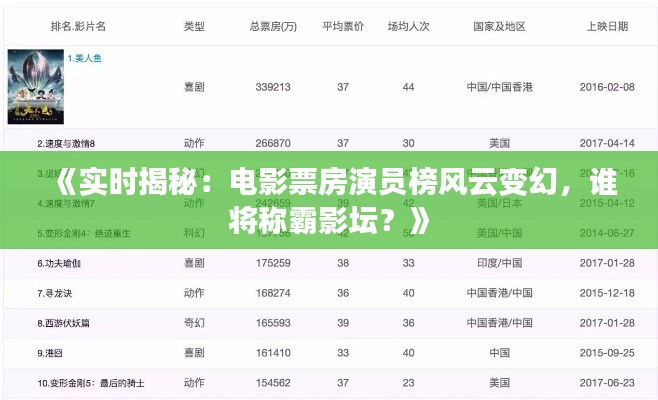The height and width of the screenshot is (400, 658).
Task: Click 中国香港/中国 cell in 西游伏妖篇 row
Action: click(499, 323)
